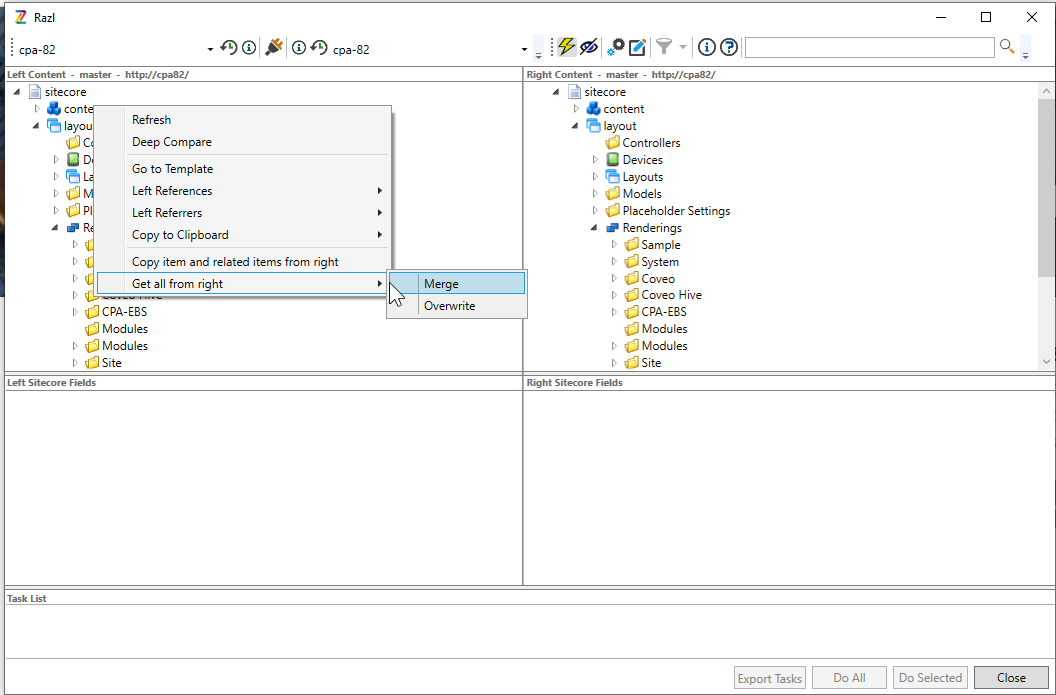Click the edit pencil icon in toolbar

pyautogui.click(x=637, y=47)
